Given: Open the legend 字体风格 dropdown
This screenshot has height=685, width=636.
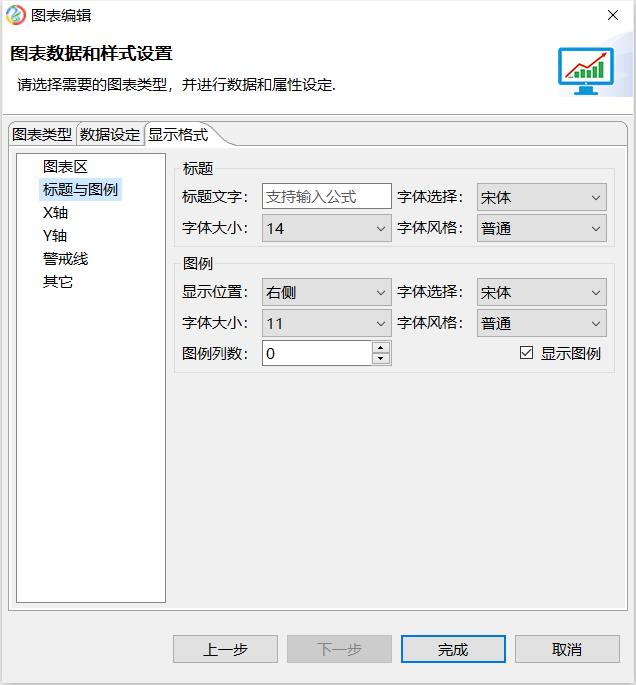Looking at the screenshot, I should point(541,323).
